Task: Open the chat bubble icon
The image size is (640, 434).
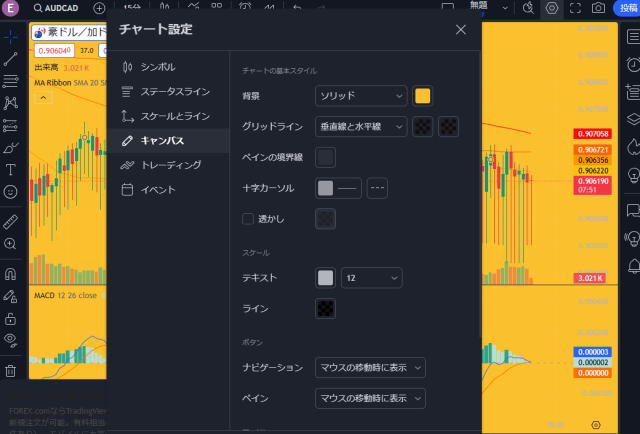Action: pyautogui.click(x=633, y=210)
